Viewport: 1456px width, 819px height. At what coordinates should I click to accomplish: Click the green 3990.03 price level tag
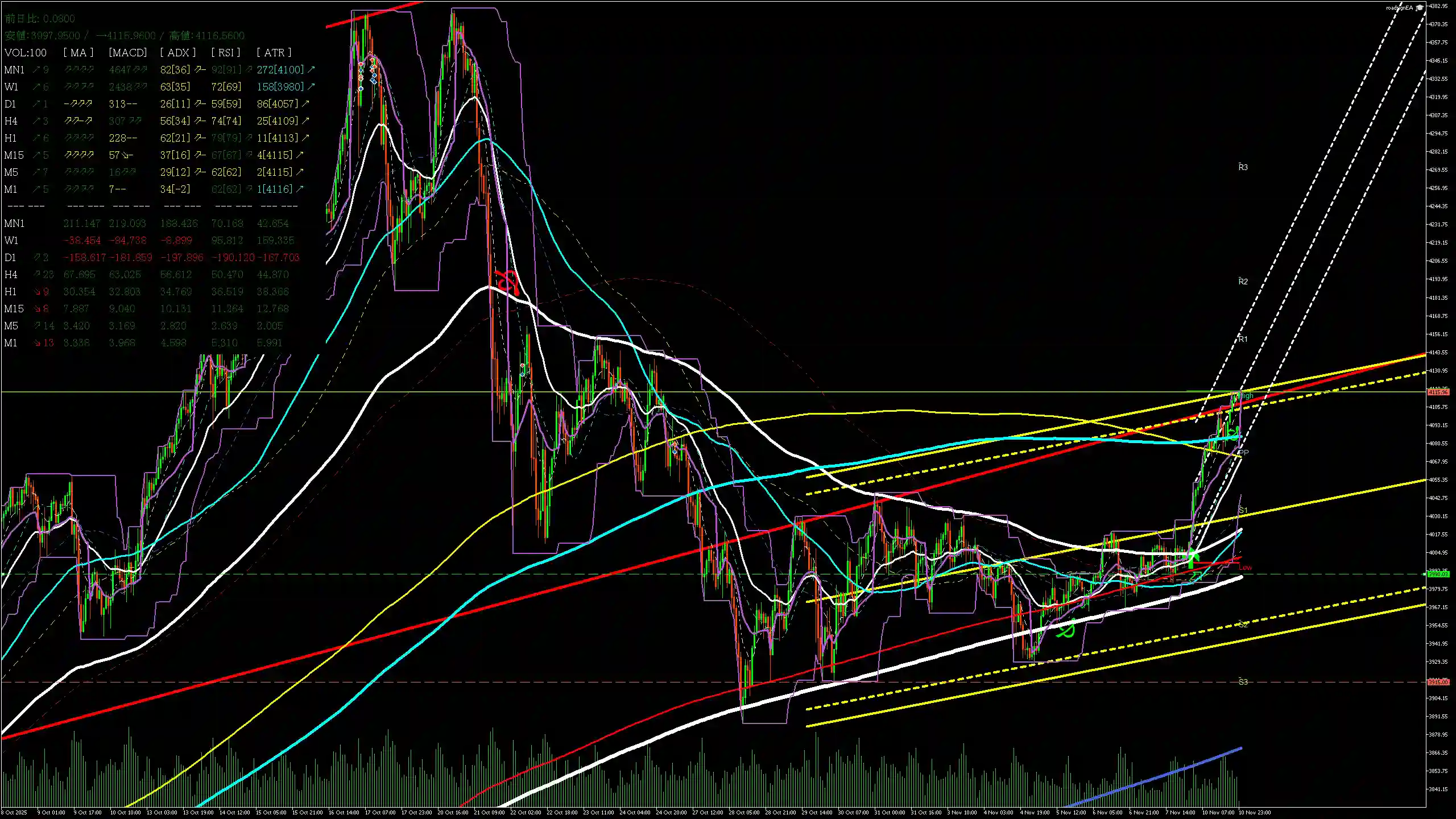[x=1438, y=574]
